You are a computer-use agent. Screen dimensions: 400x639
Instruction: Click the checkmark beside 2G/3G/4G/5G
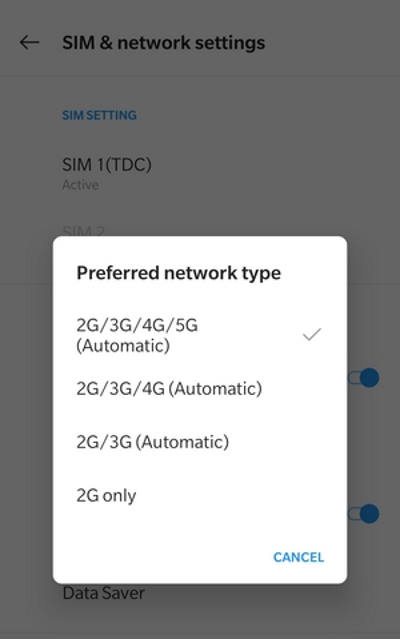click(312, 335)
